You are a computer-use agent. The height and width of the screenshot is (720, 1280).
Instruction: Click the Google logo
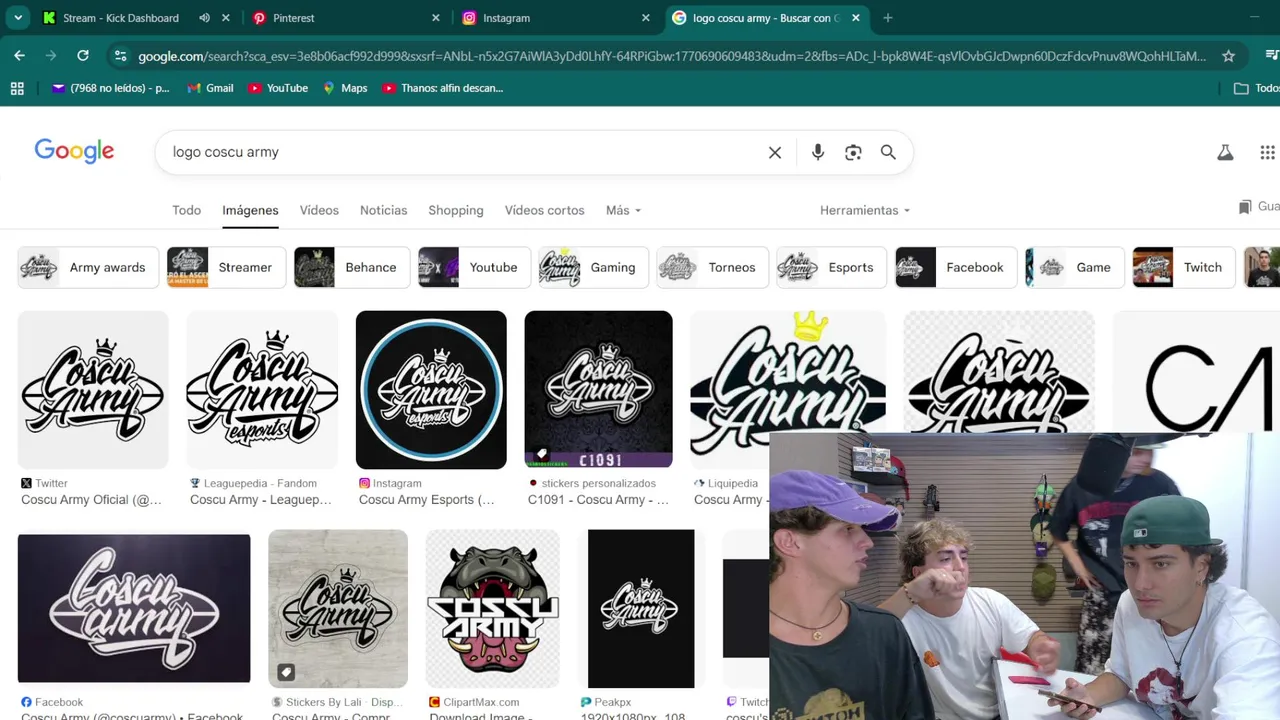[74, 151]
